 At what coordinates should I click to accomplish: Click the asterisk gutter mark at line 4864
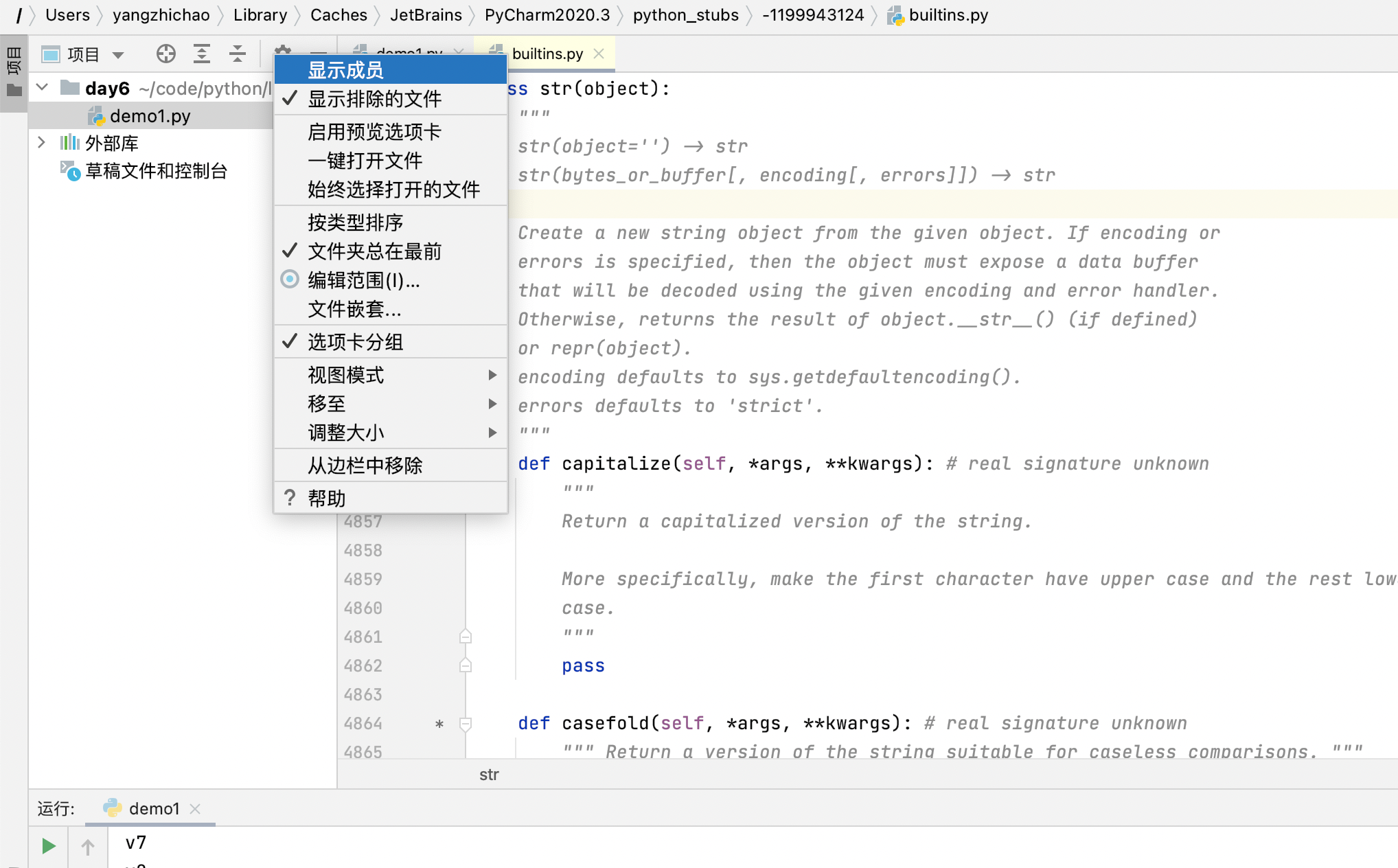439,724
